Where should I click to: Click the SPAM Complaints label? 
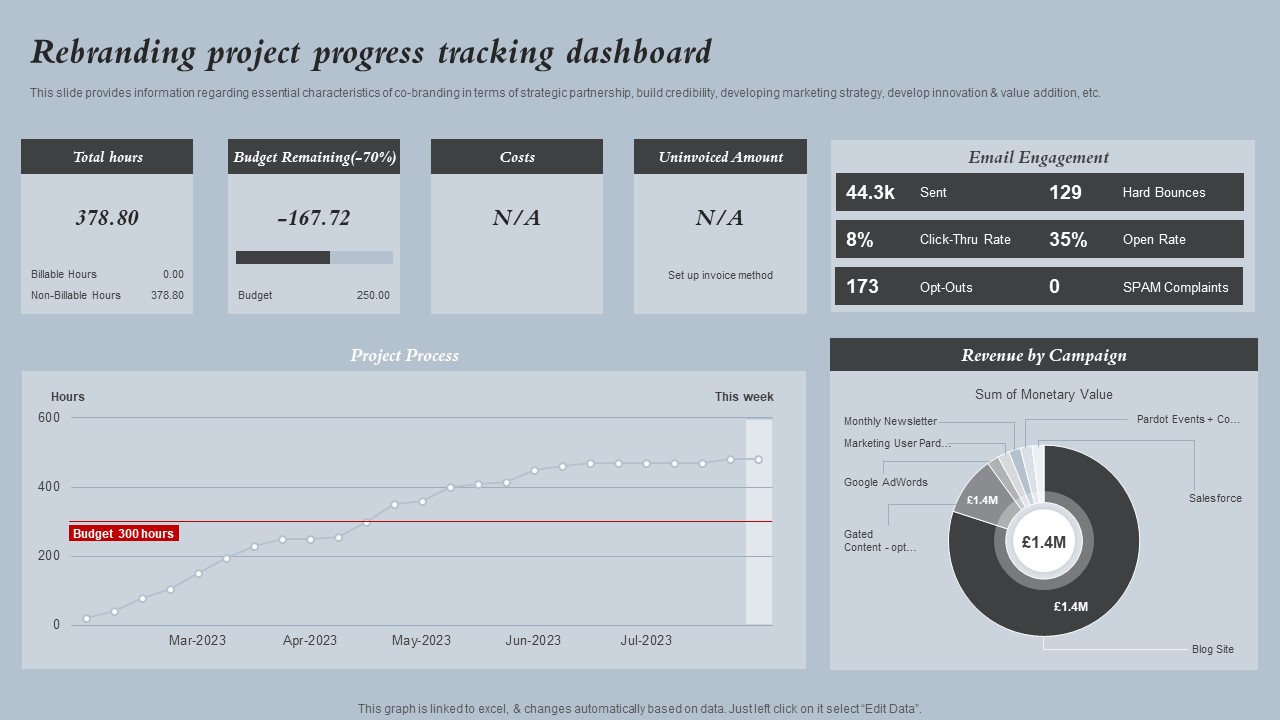[1175, 287]
